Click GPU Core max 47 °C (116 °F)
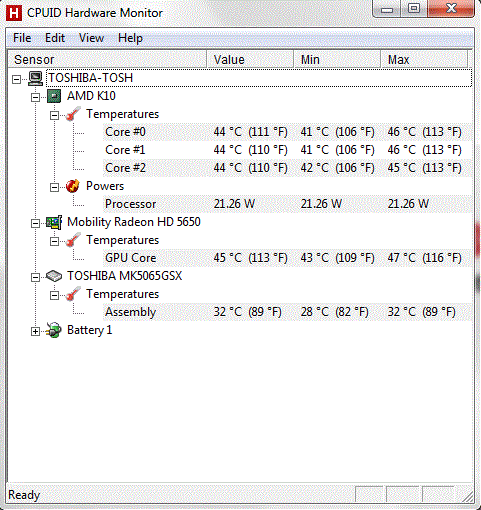The width and height of the screenshot is (481, 510). pyautogui.click(x=425, y=258)
